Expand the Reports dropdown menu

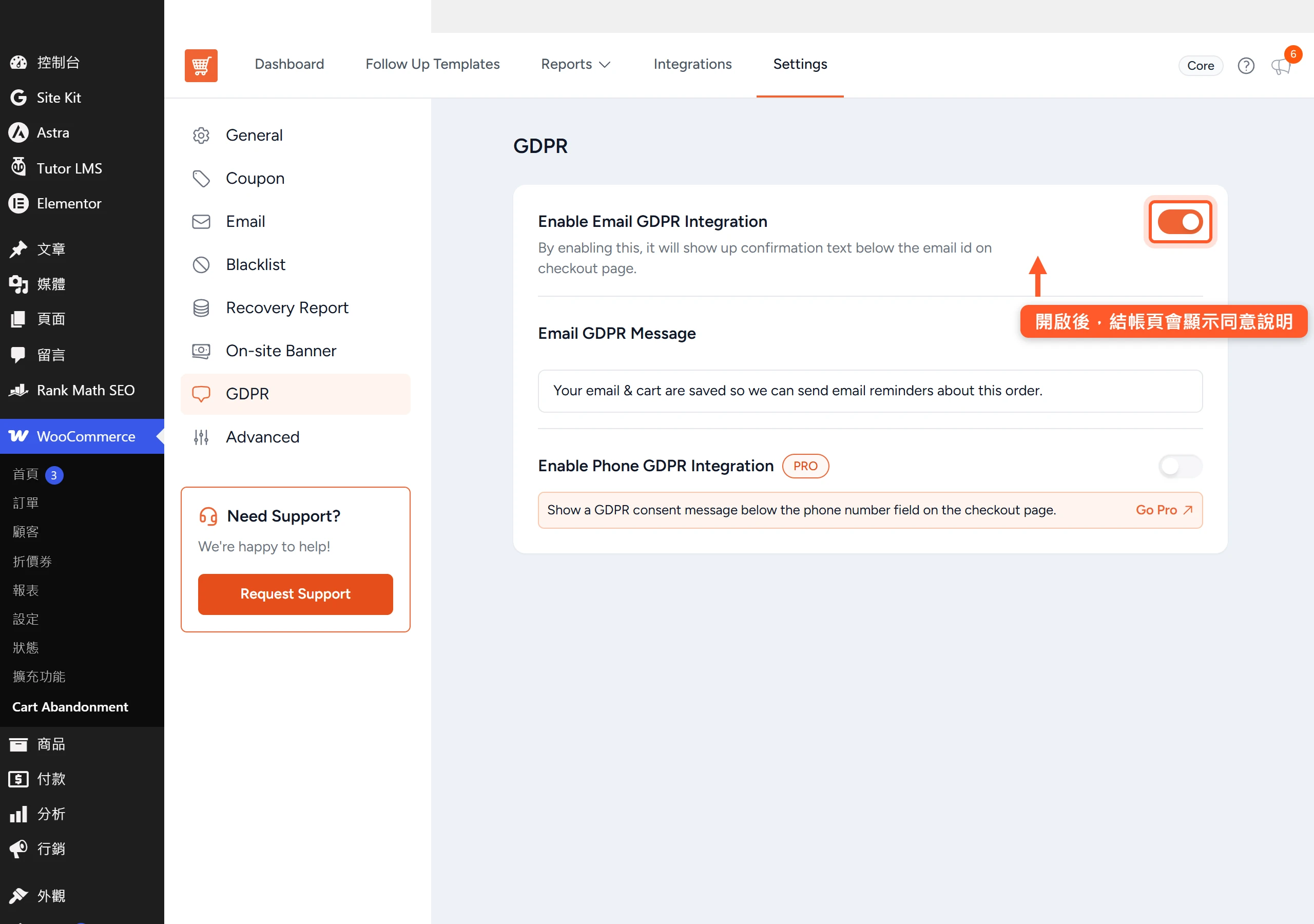(576, 64)
